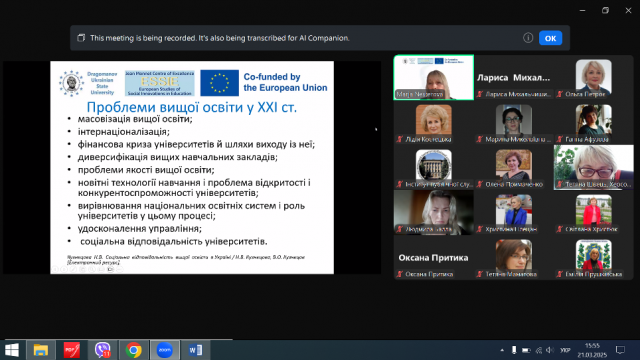Select the Ольга participant tile in top-right
Viewport: 640px width, 360px height.
coord(593,77)
